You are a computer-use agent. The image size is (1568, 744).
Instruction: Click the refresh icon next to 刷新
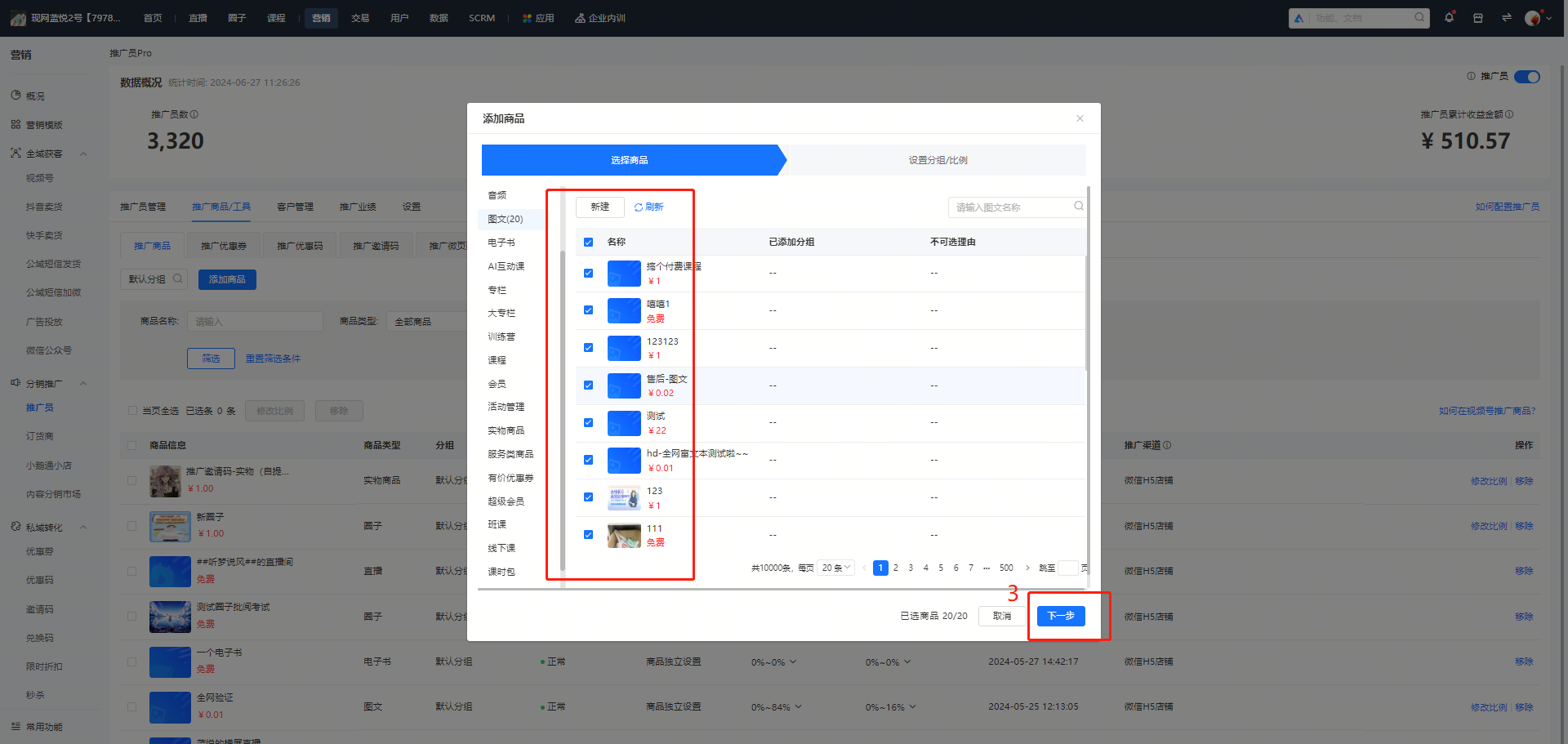(x=639, y=207)
